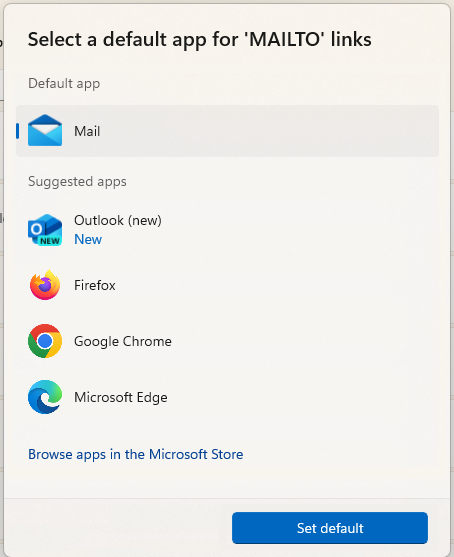Click the dialog title about MAILTO links
Screen dimensions: 454x557
pos(200,39)
